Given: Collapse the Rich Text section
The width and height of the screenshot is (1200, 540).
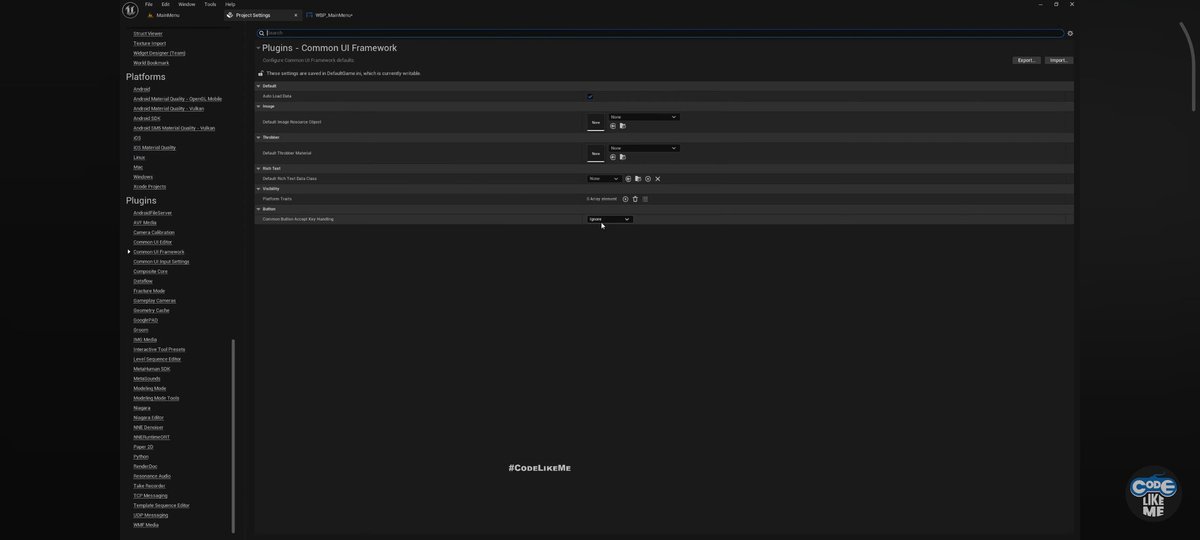Looking at the screenshot, I should coord(259,168).
